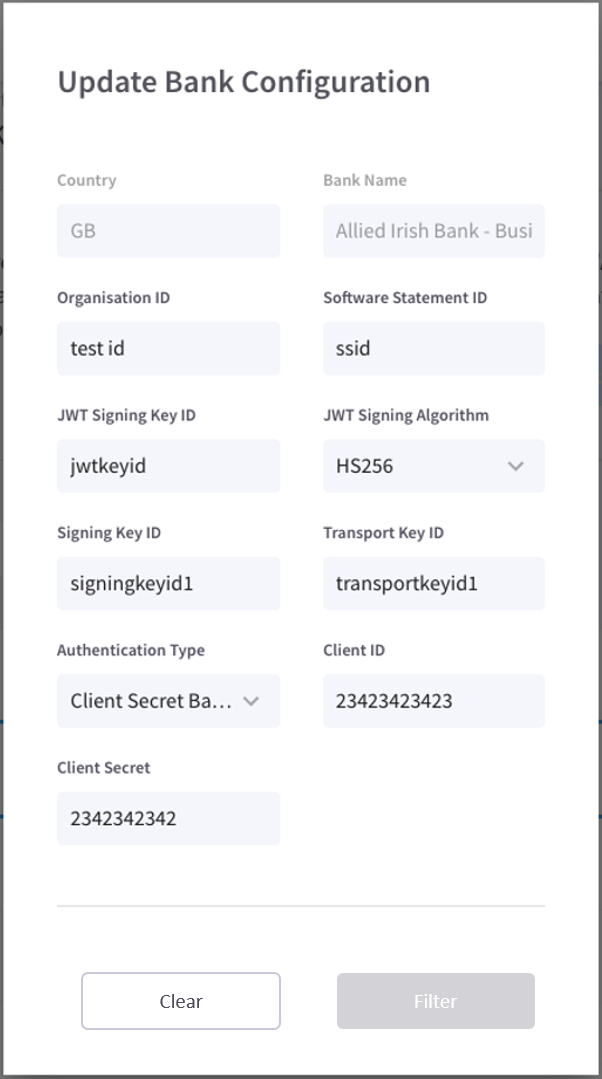Click the chevron arrow beside Client Secret Basic
The image size is (602, 1079).
251,701
